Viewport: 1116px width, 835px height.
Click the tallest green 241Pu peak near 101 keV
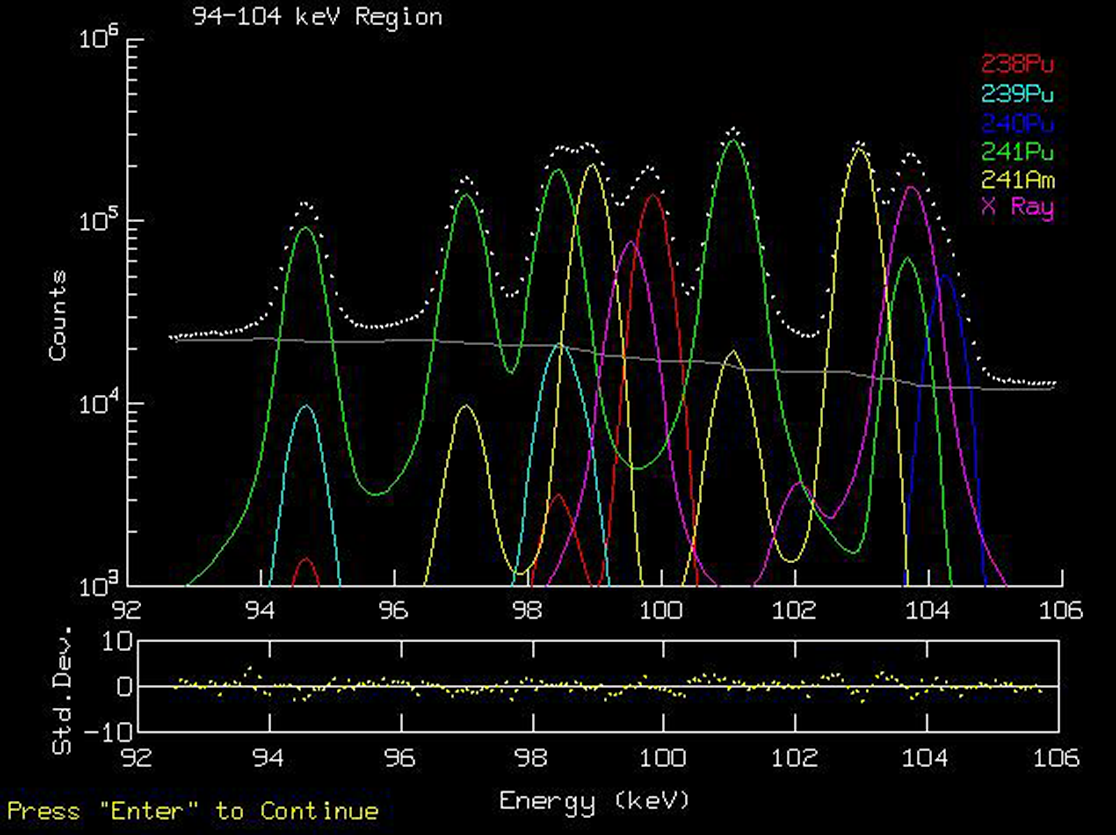734,141
